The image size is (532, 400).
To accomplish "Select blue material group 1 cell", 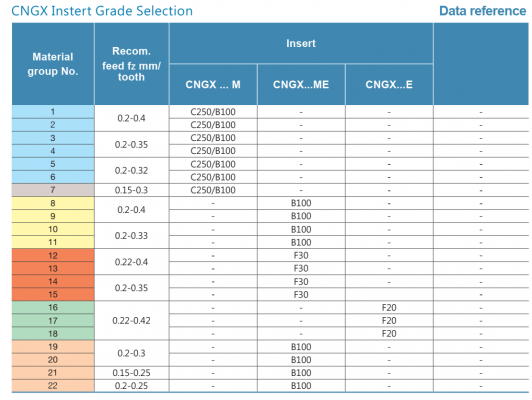I will point(53,112).
